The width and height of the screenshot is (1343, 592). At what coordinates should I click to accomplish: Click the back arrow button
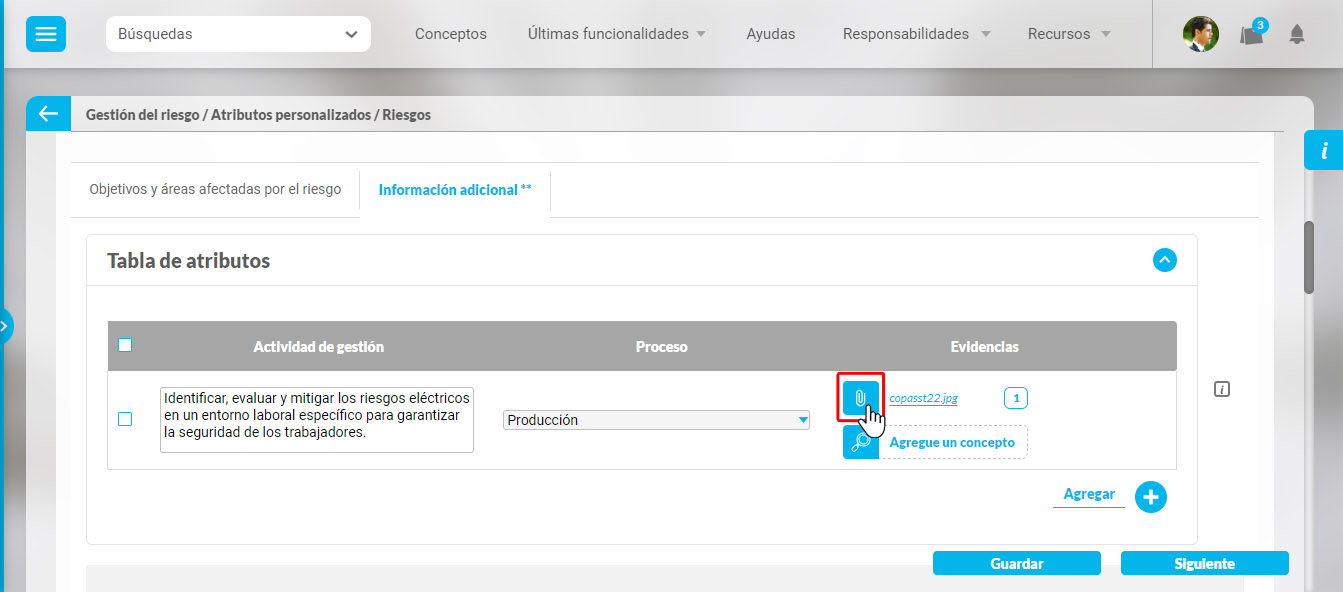pyautogui.click(x=48, y=114)
